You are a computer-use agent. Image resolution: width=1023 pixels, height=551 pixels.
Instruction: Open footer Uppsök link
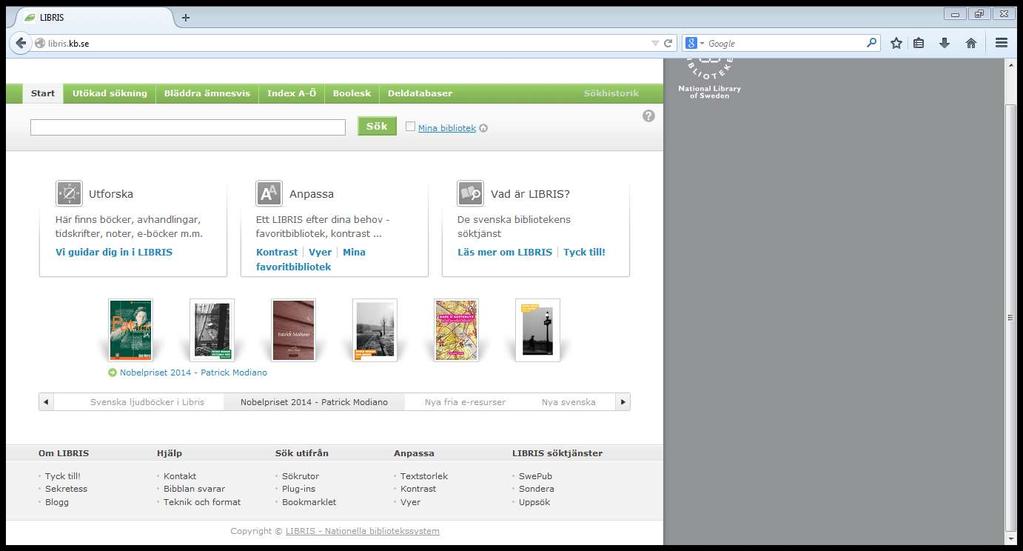tap(534, 502)
